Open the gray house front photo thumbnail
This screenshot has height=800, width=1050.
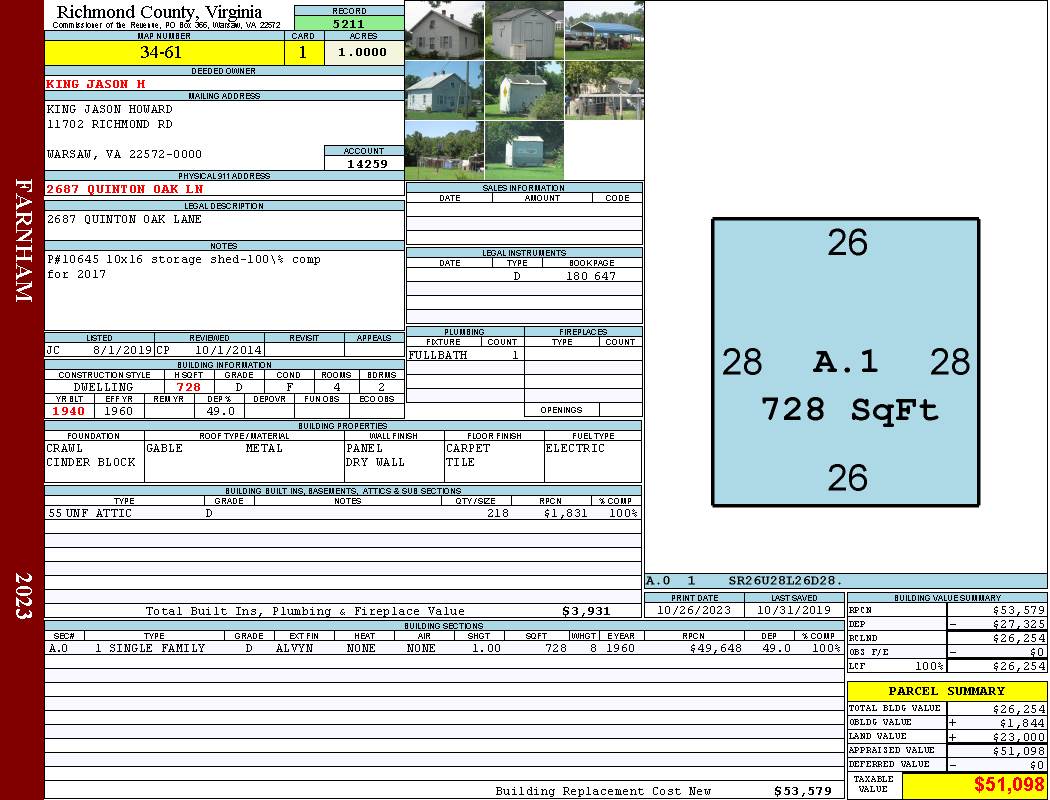(x=444, y=30)
